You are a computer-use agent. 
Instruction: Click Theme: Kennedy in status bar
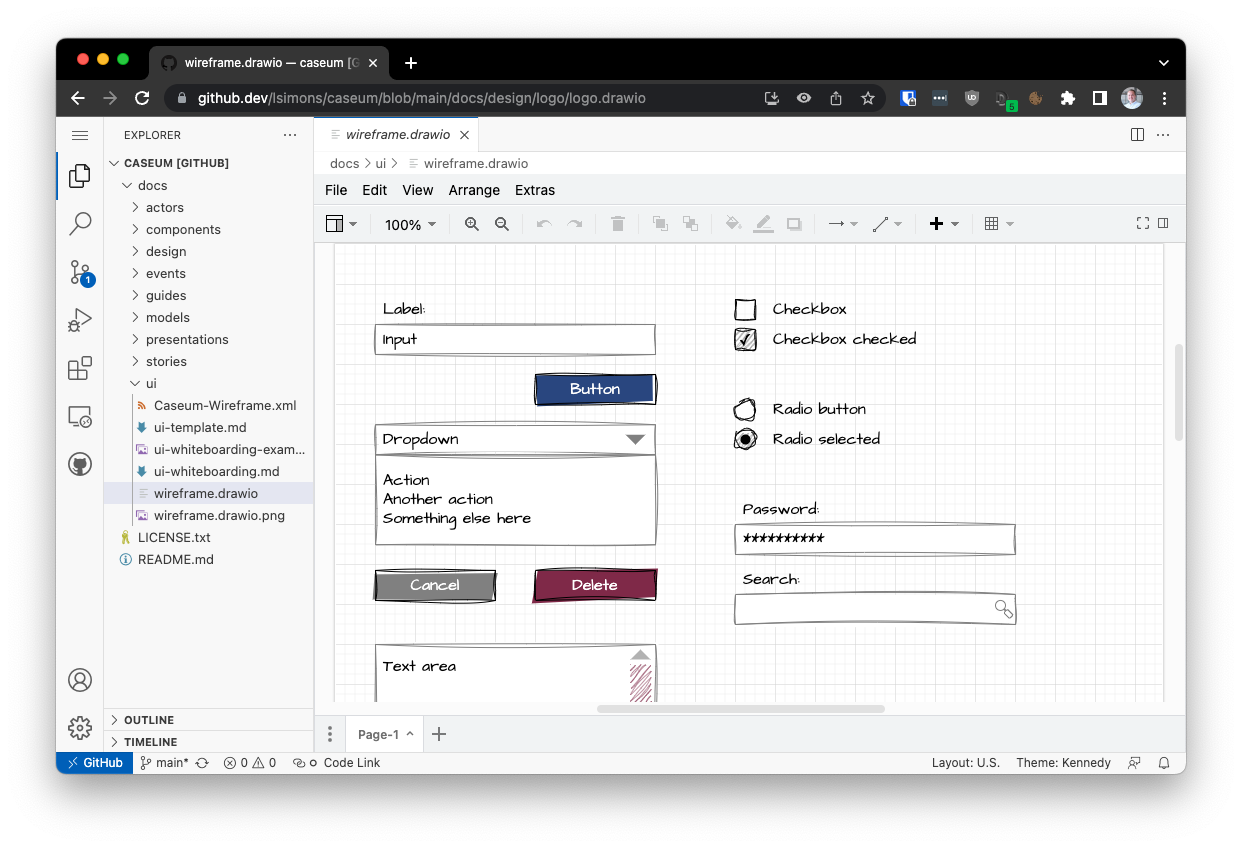pos(1063,763)
